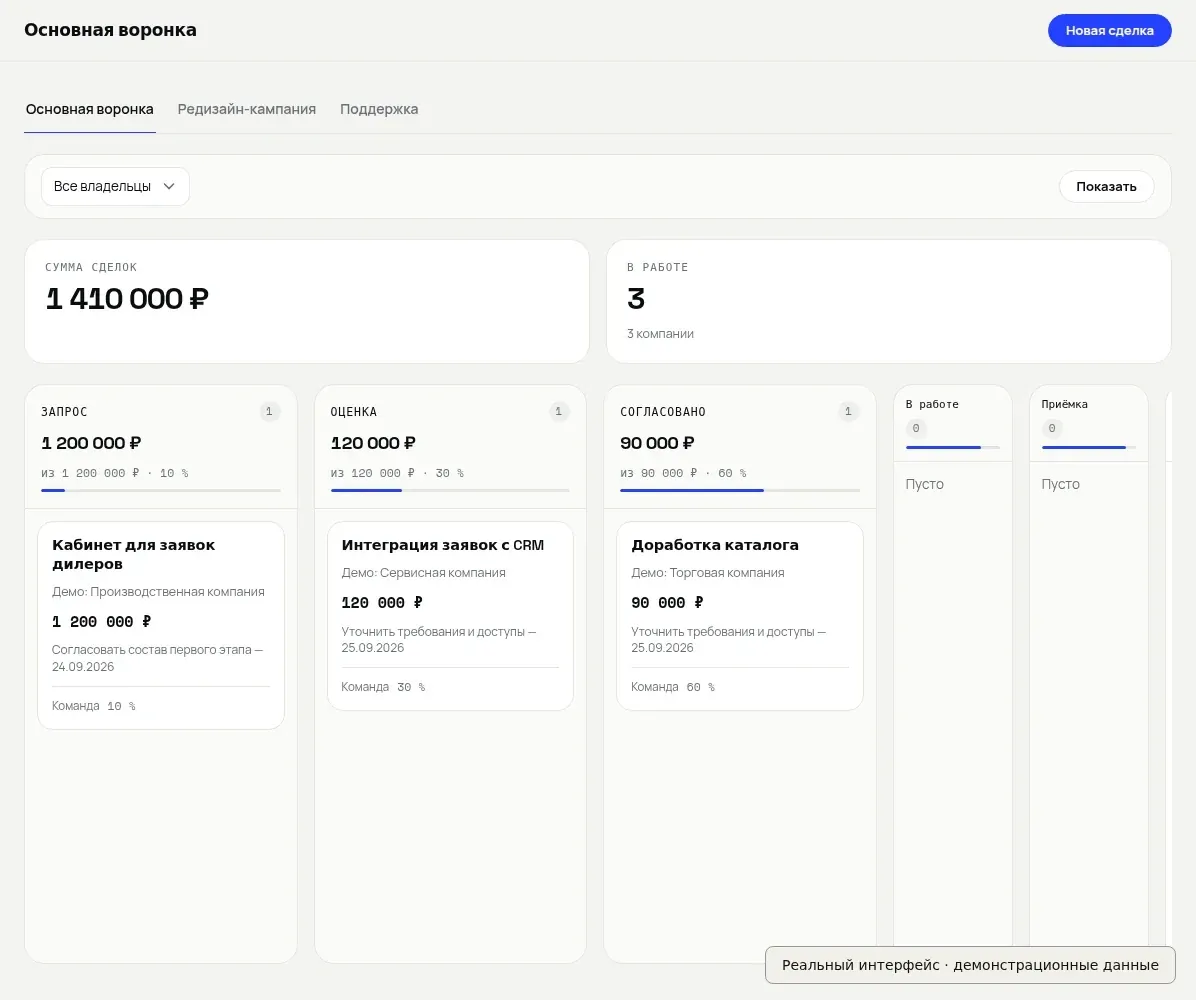Click Демо: Производственная компания text
This screenshot has width=1196, height=1000.
point(158,591)
